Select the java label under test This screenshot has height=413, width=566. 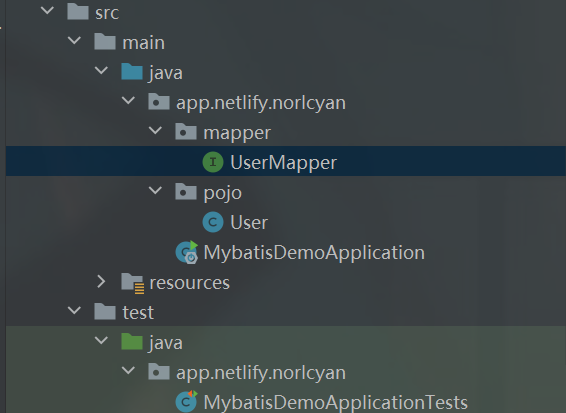(x=166, y=343)
